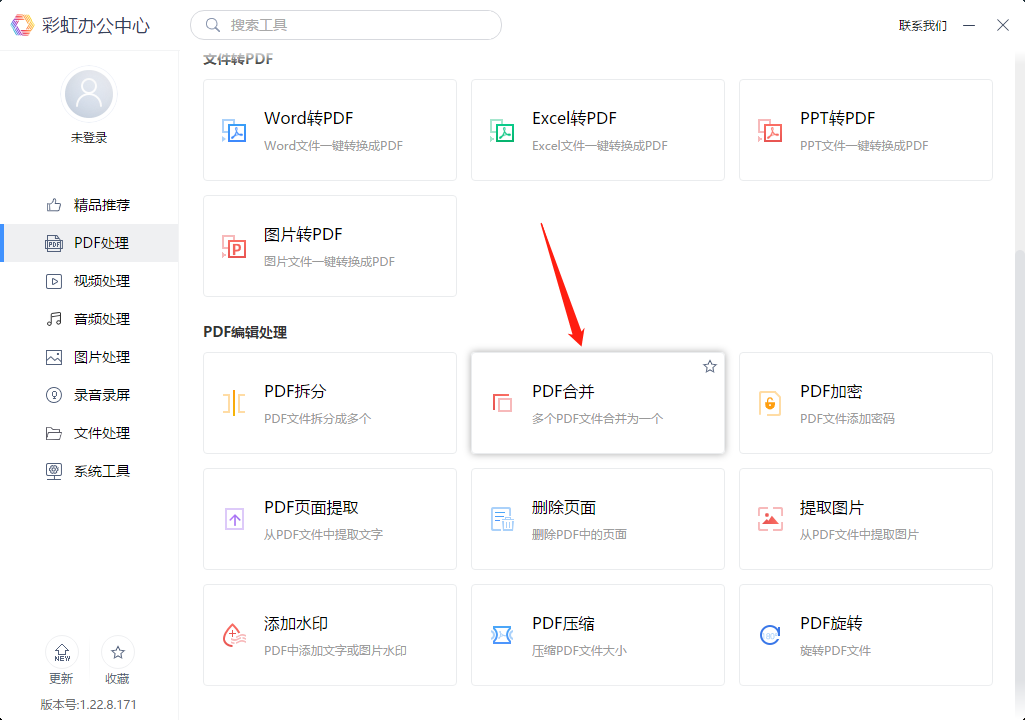Open 图片处理 in the sidebar

pyautogui.click(x=89, y=358)
